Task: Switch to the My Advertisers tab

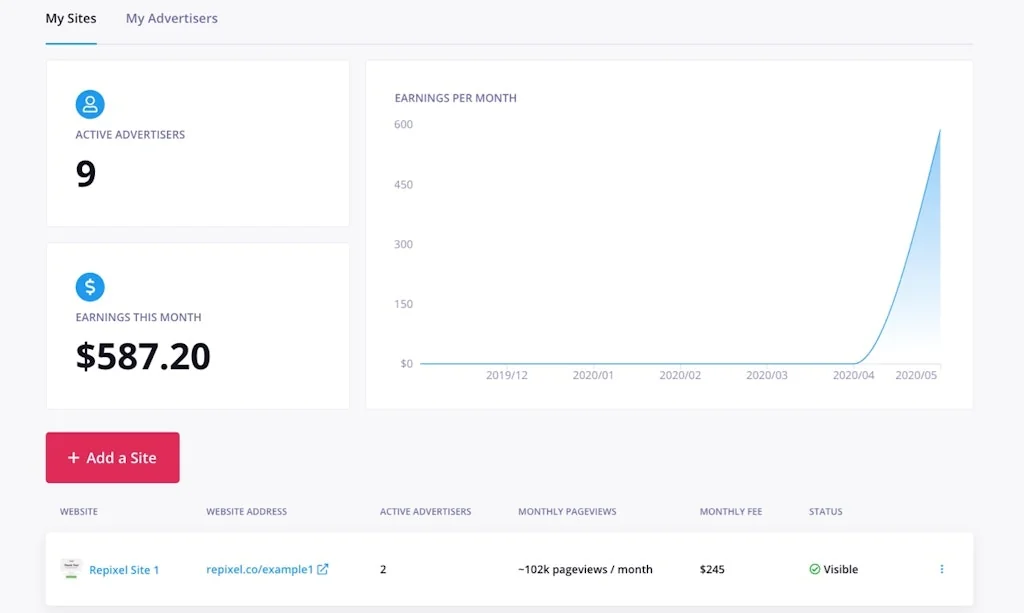Action: [171, 18]
